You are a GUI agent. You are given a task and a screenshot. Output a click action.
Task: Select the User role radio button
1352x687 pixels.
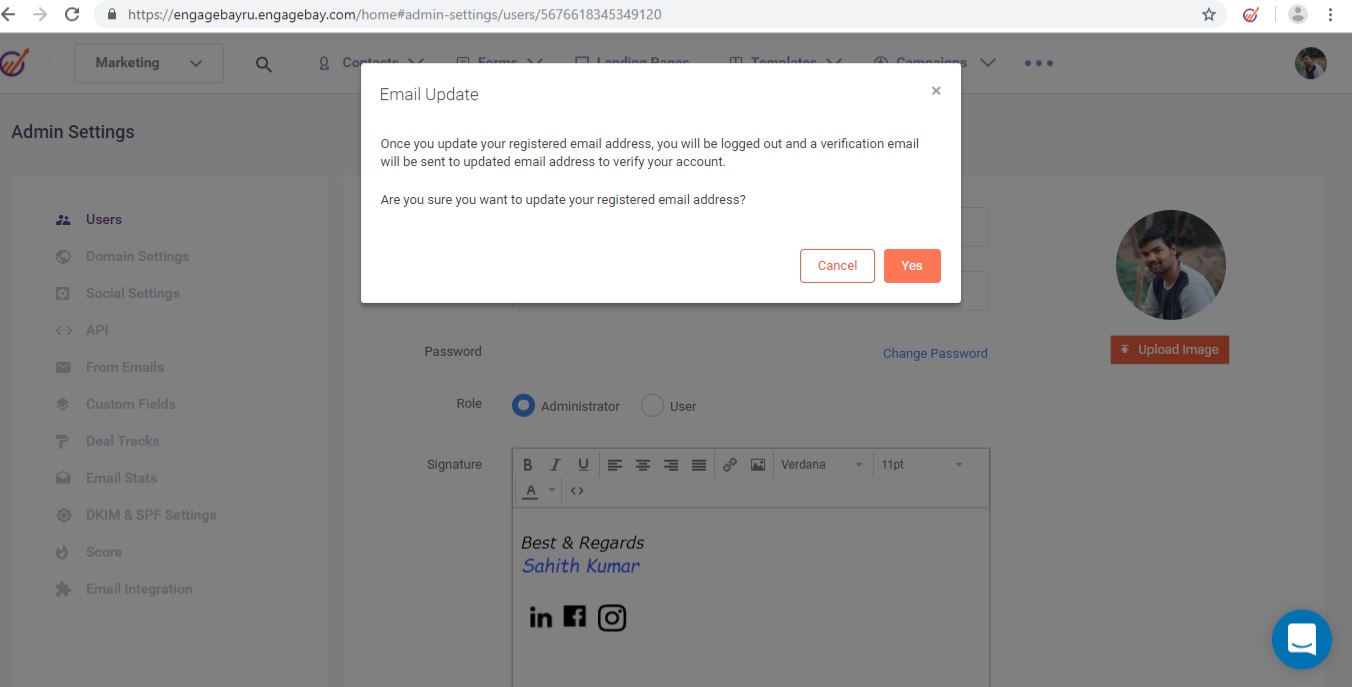coord(652,405)
